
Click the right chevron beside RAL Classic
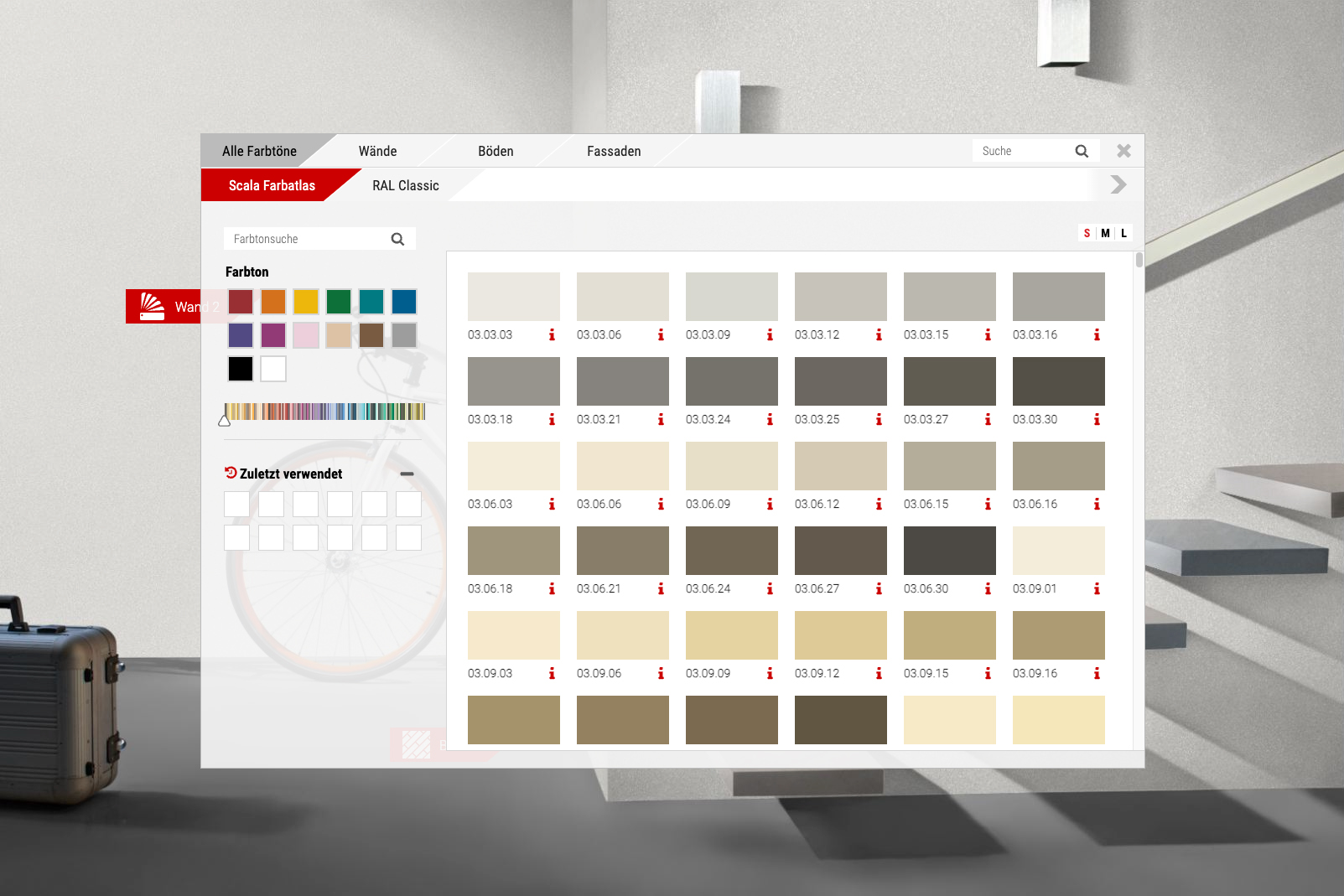1117,185
